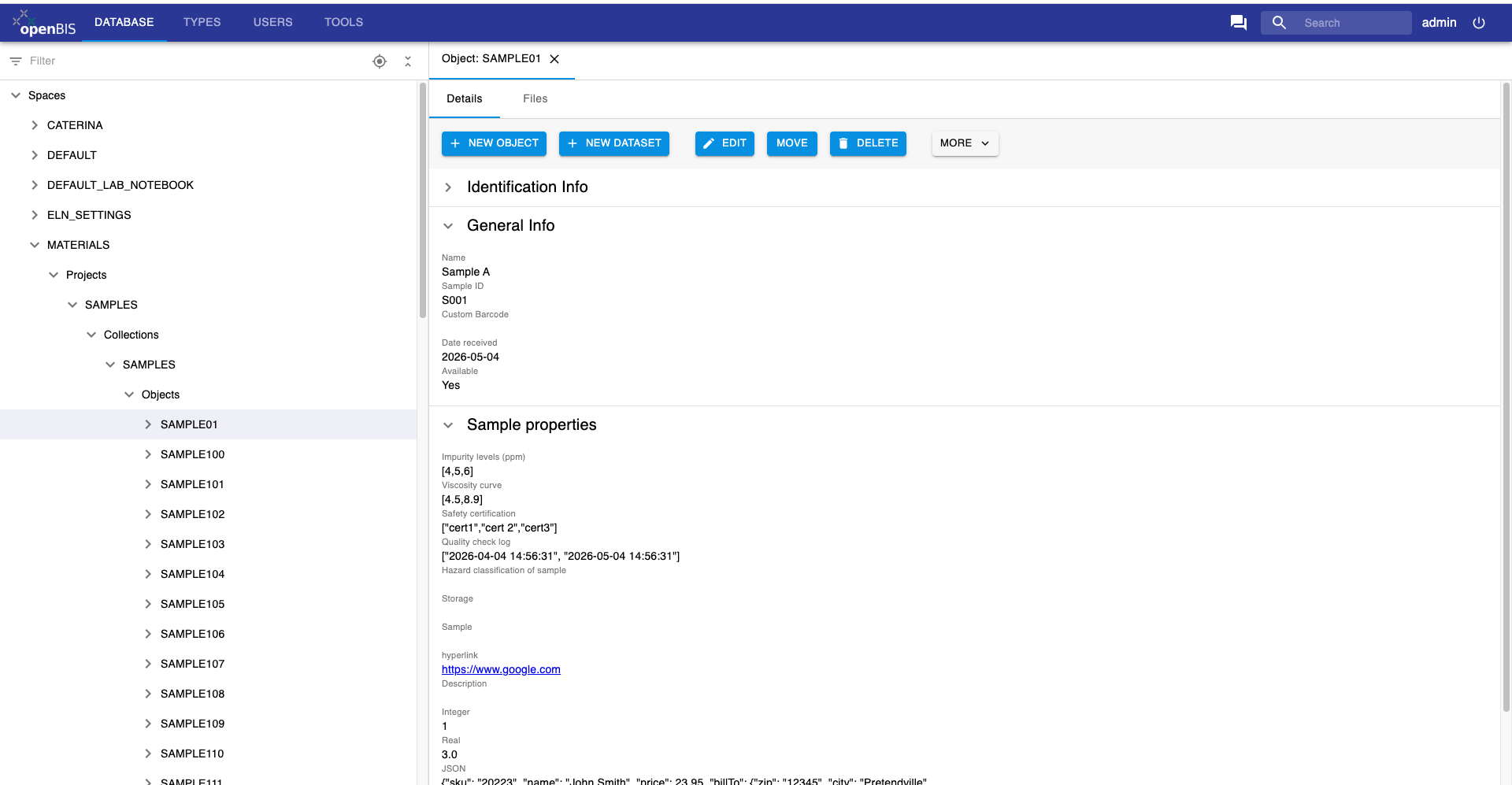Click the S001 sample ID value
The width and height of the screenshot is (1512, 785).
tap(454, 300)
